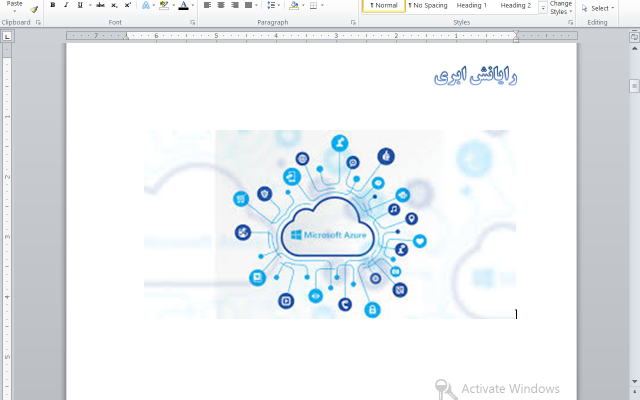
Task: Apply the Normal style
Action: coord(384,6)
